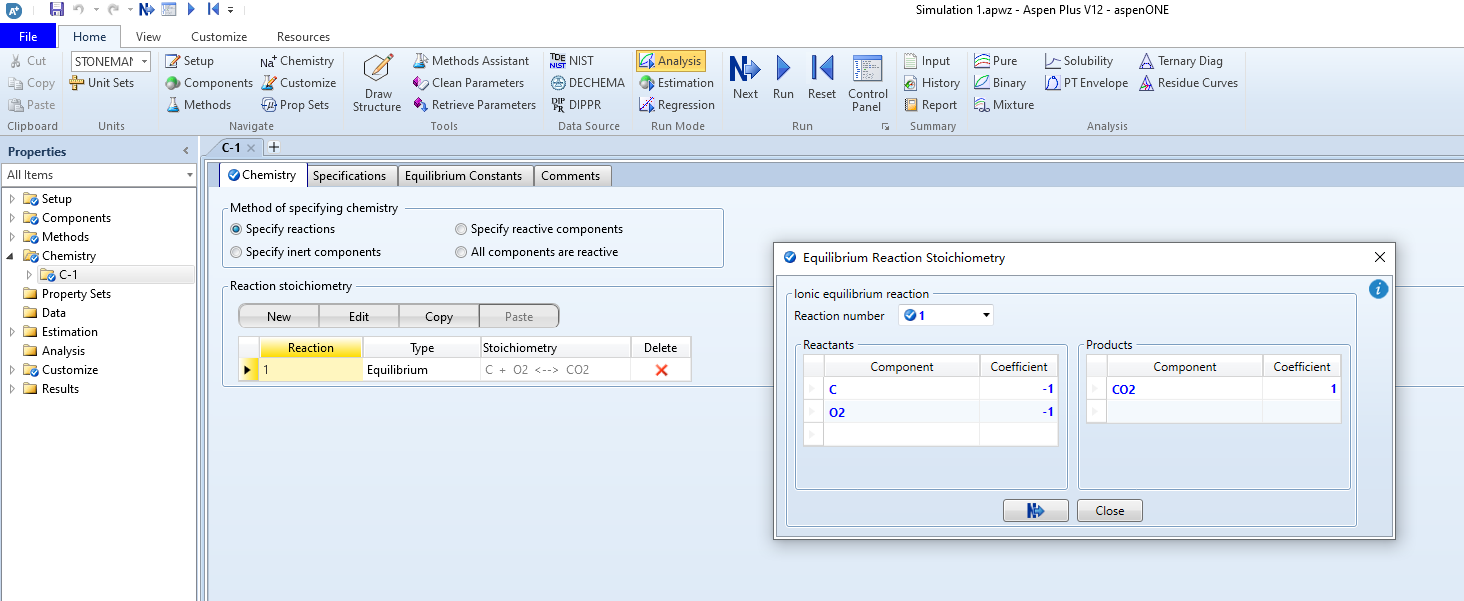The image size is (1464, 601).
Task: Select the Specify inert components radio button
Action: 237,252
